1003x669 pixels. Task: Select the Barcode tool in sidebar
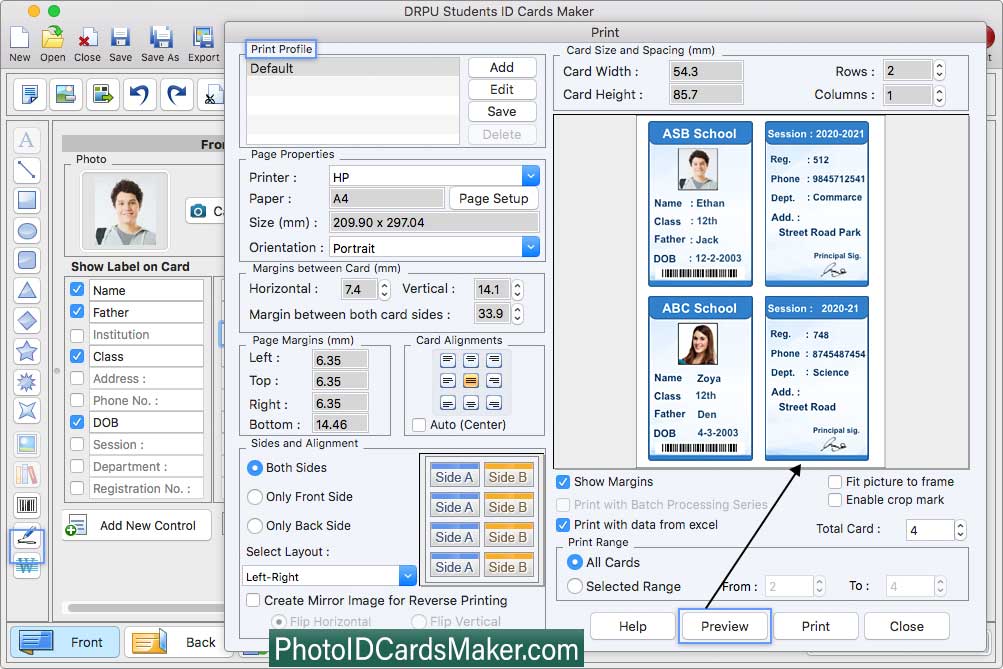point(26,505)
